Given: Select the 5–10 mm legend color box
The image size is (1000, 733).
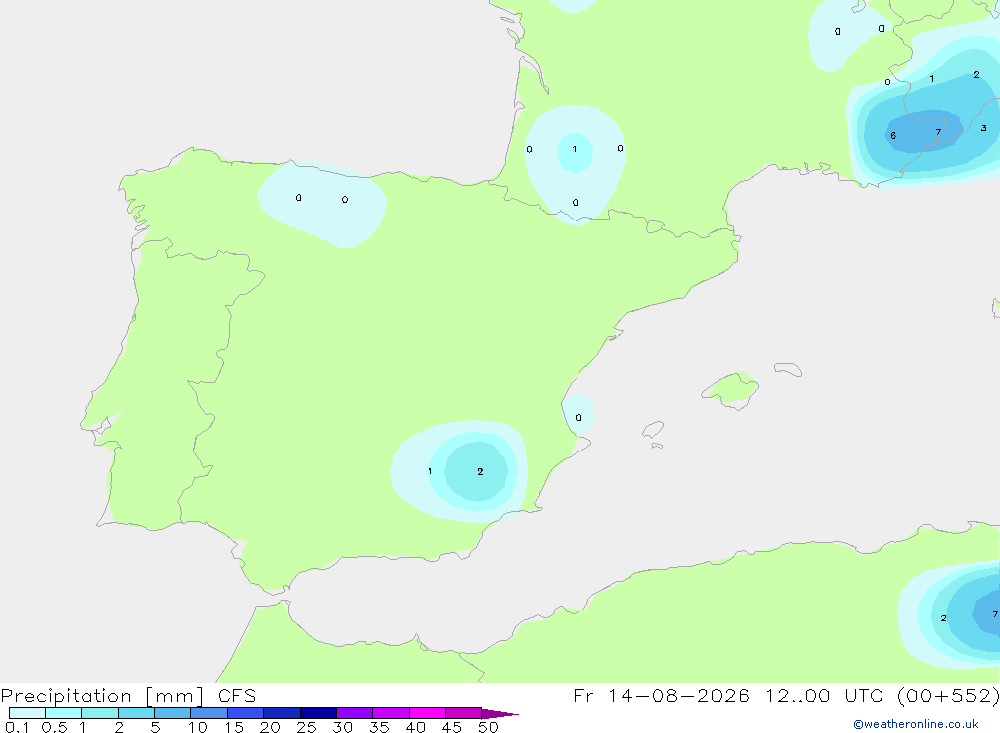Looking at the screenshot, I should (172, 713).
